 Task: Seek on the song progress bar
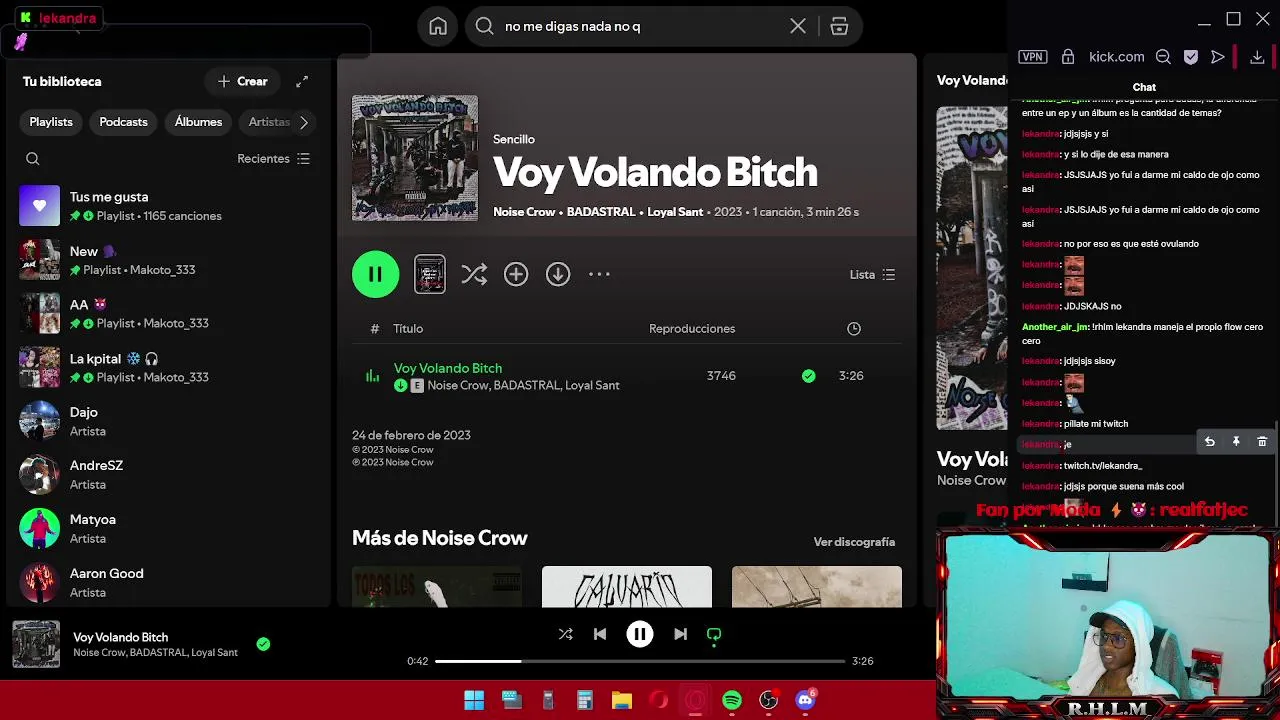(640, 661)
